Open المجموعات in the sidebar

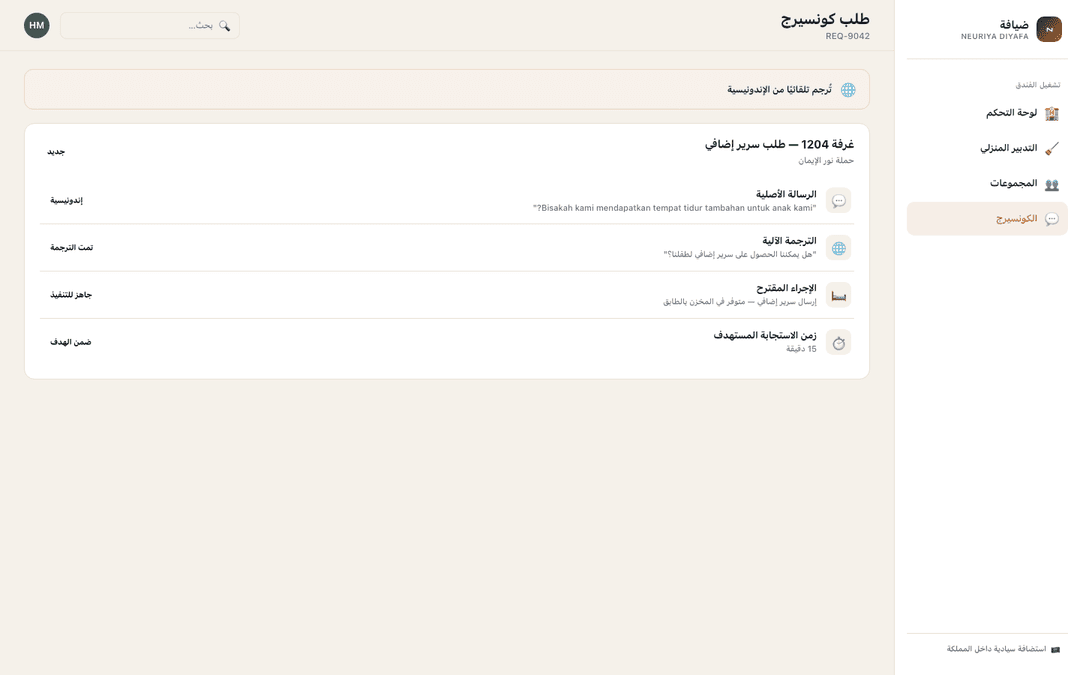987,183
